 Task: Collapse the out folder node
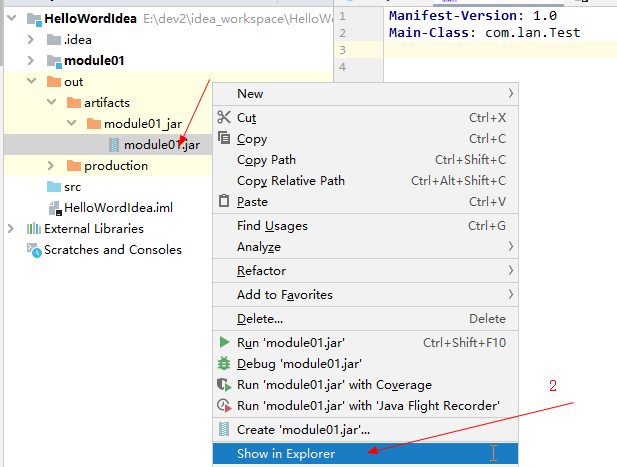point(31,81)
